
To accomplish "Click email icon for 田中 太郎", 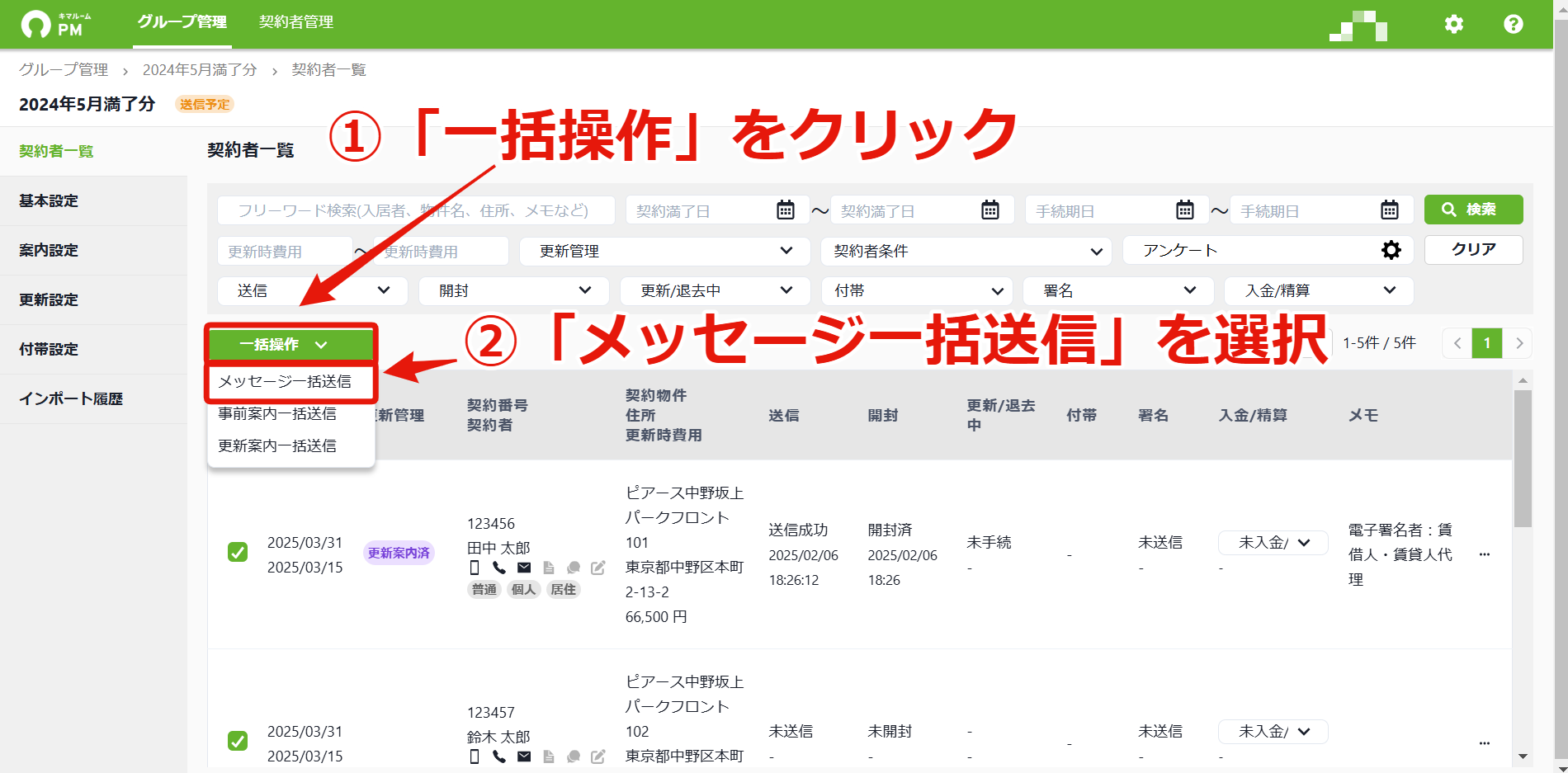I will pos(524,568).
